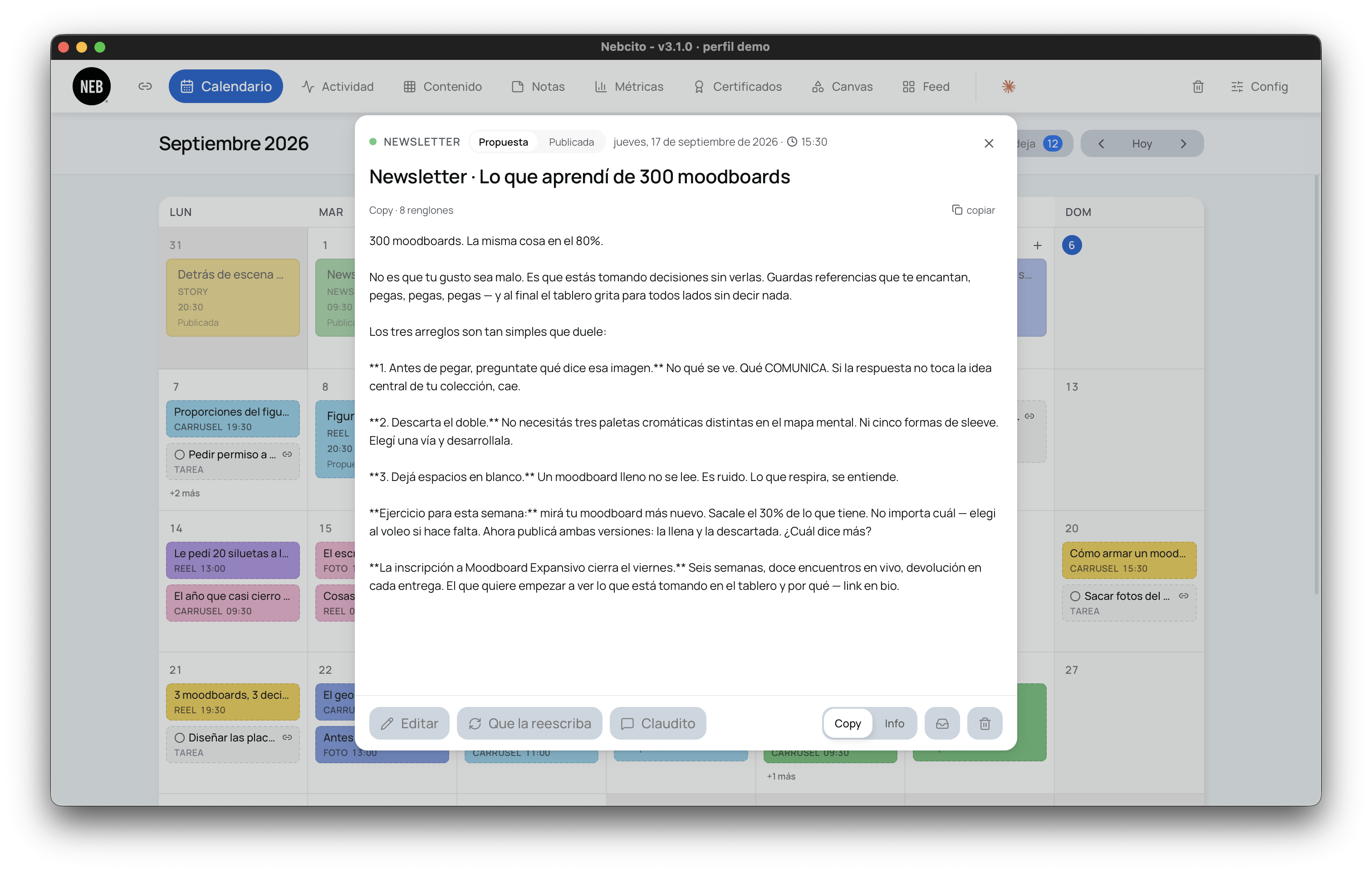Open the Config settings

(1259, 87)
